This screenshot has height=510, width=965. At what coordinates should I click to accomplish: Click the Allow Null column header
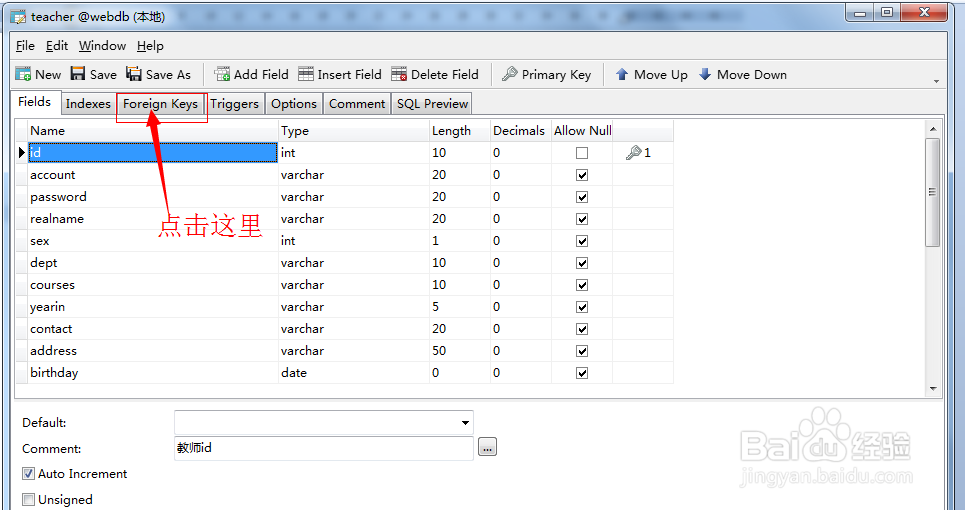[582, 131]
